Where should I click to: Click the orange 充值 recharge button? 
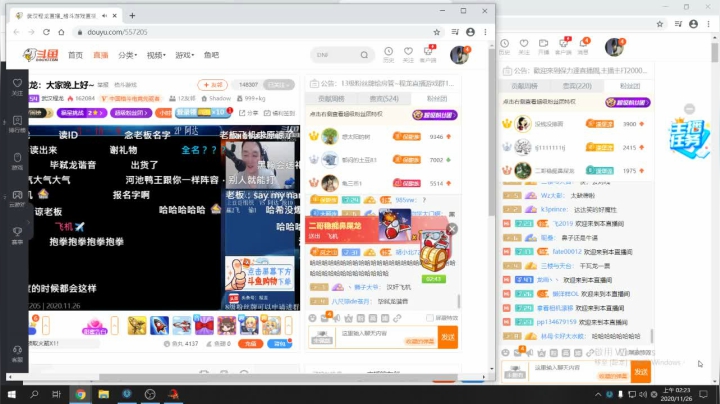[x=250, y=343]
